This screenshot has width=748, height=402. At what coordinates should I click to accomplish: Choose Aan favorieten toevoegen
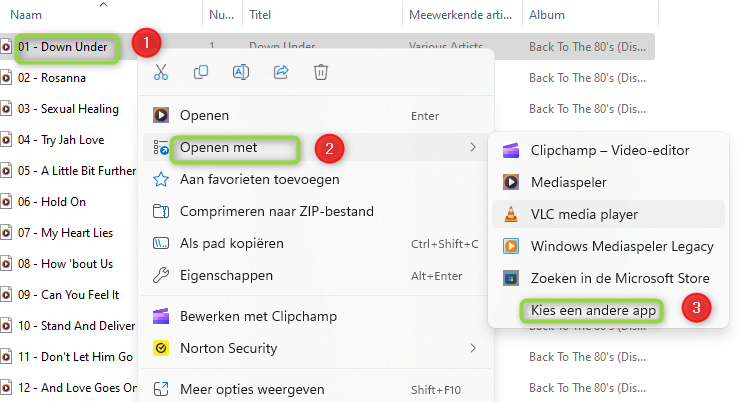316,180
